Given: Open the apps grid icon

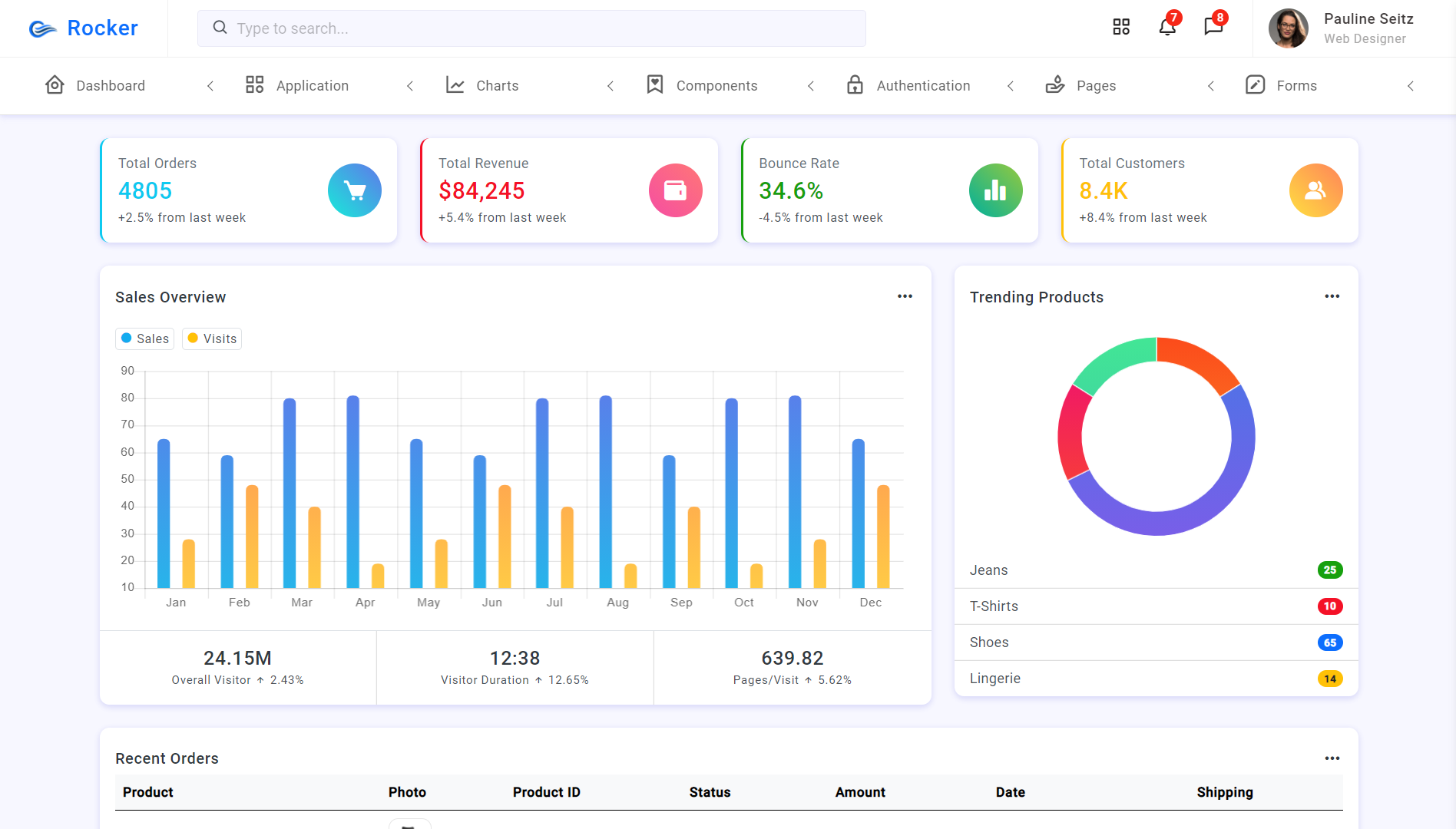Looking at the screenshot, I should coord(1121,28).
